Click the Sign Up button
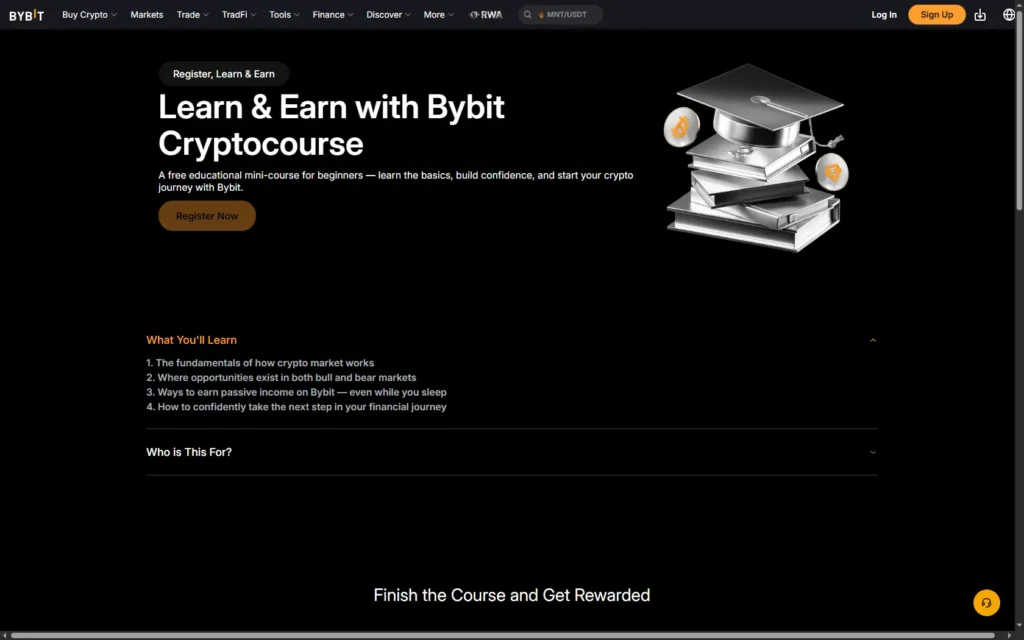The image size is (1024, 640). pos(936,14)
